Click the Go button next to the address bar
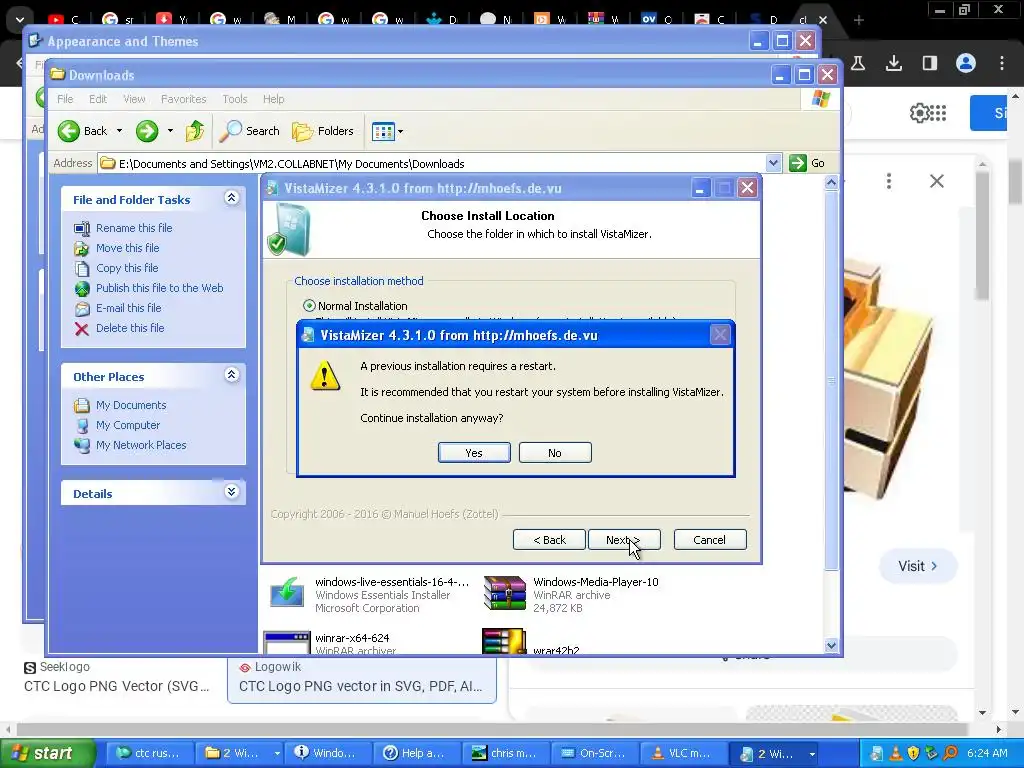 [x=807, y=163]
